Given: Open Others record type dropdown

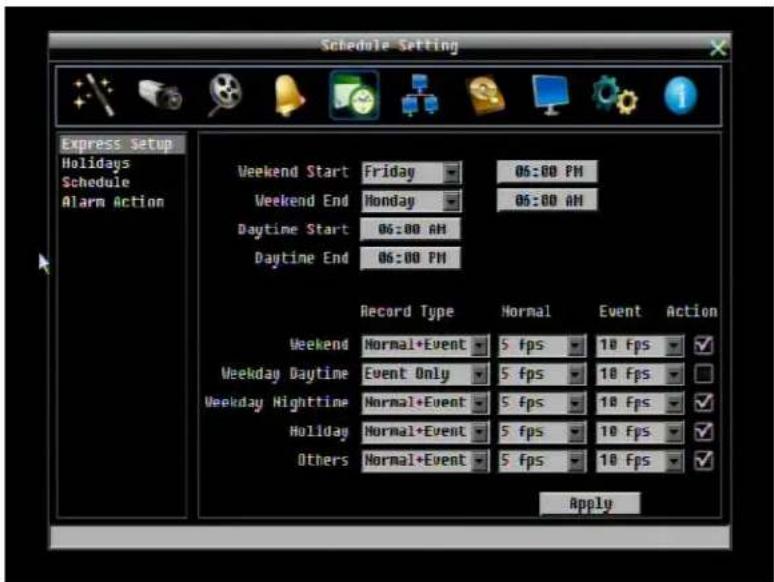Looking at the screenshot, I should tap(425, 461).
